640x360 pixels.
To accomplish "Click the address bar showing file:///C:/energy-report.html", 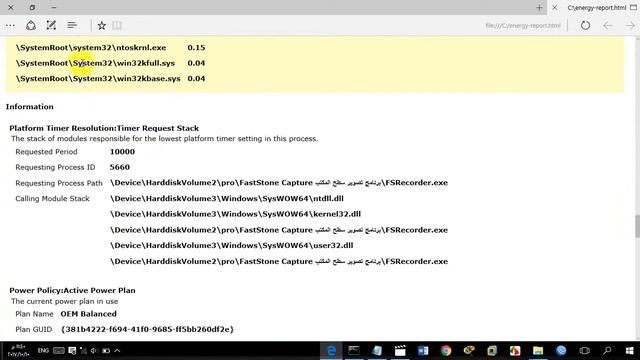I will pos(523,25).
